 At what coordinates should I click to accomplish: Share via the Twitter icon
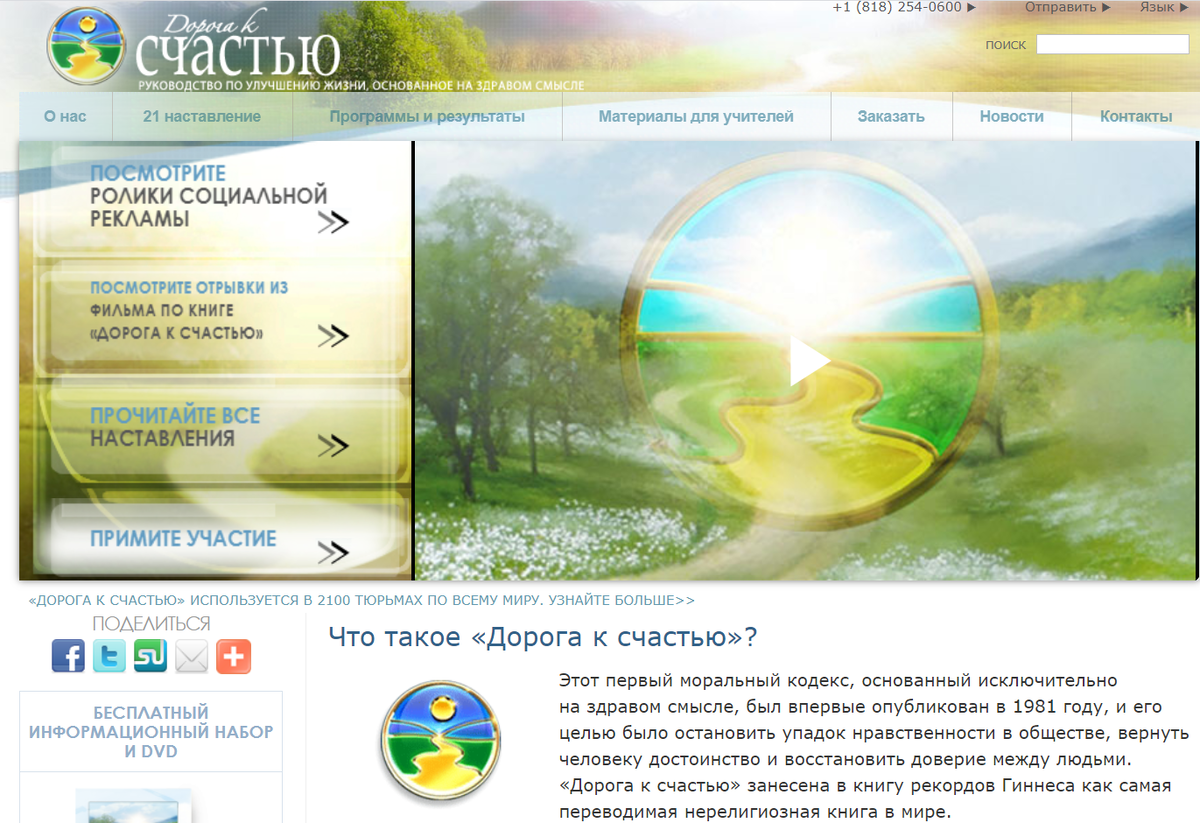(x=109, y=656)
